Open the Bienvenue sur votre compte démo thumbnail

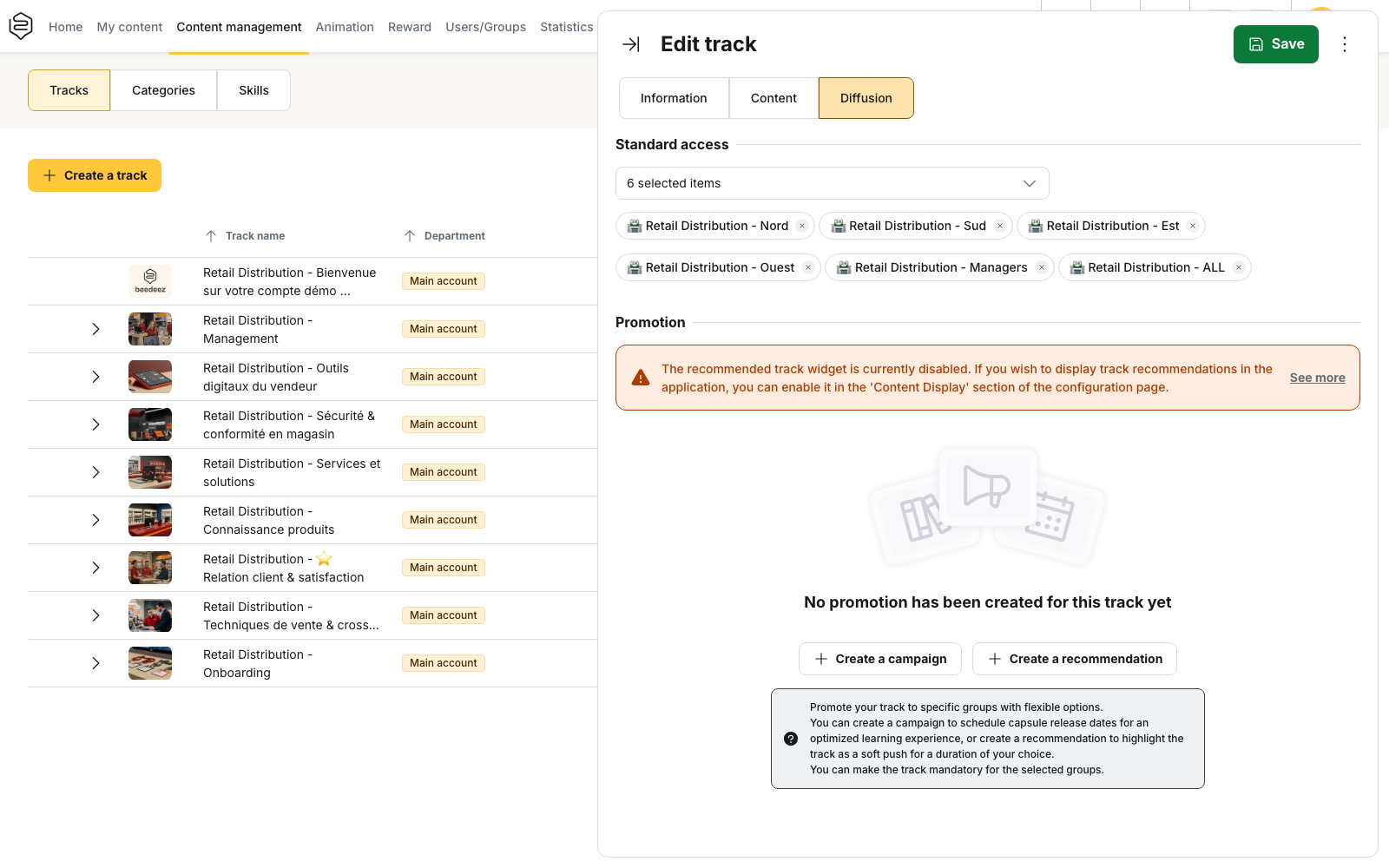tap(150, 281)
